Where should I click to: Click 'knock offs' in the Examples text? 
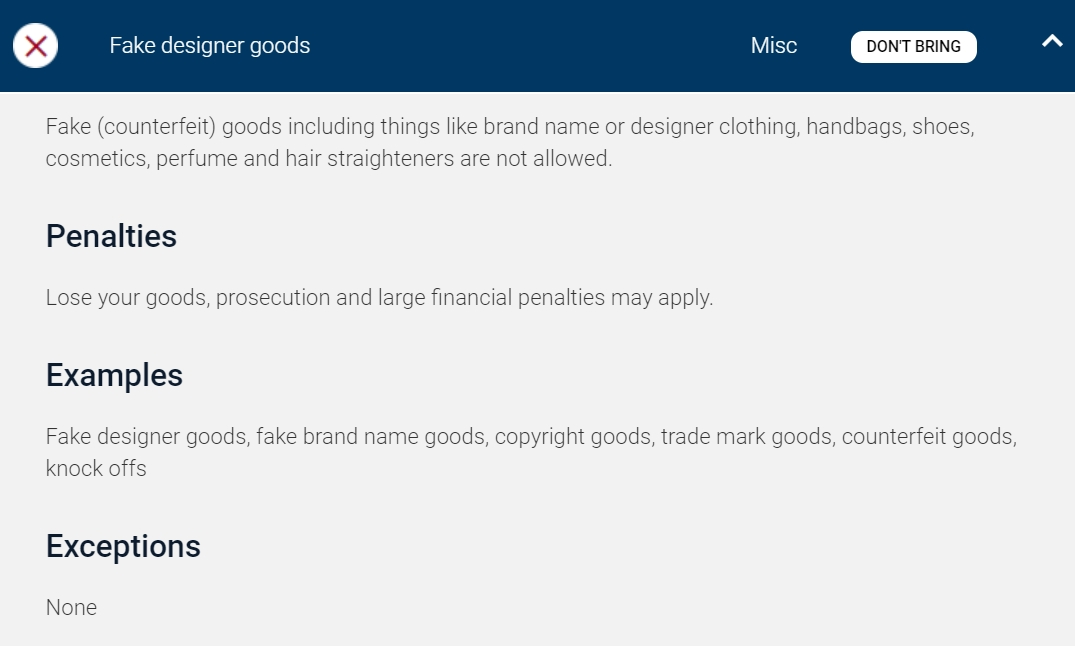(96, 468)
